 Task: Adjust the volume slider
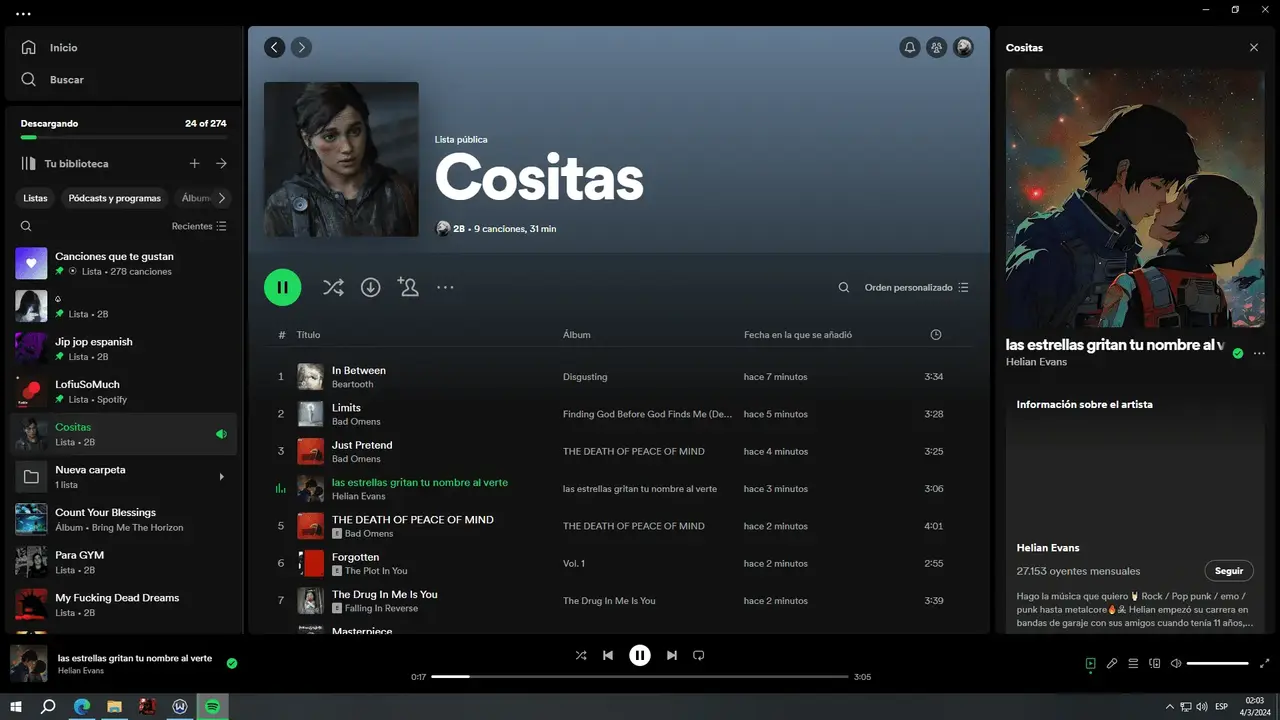[1217, 663]
